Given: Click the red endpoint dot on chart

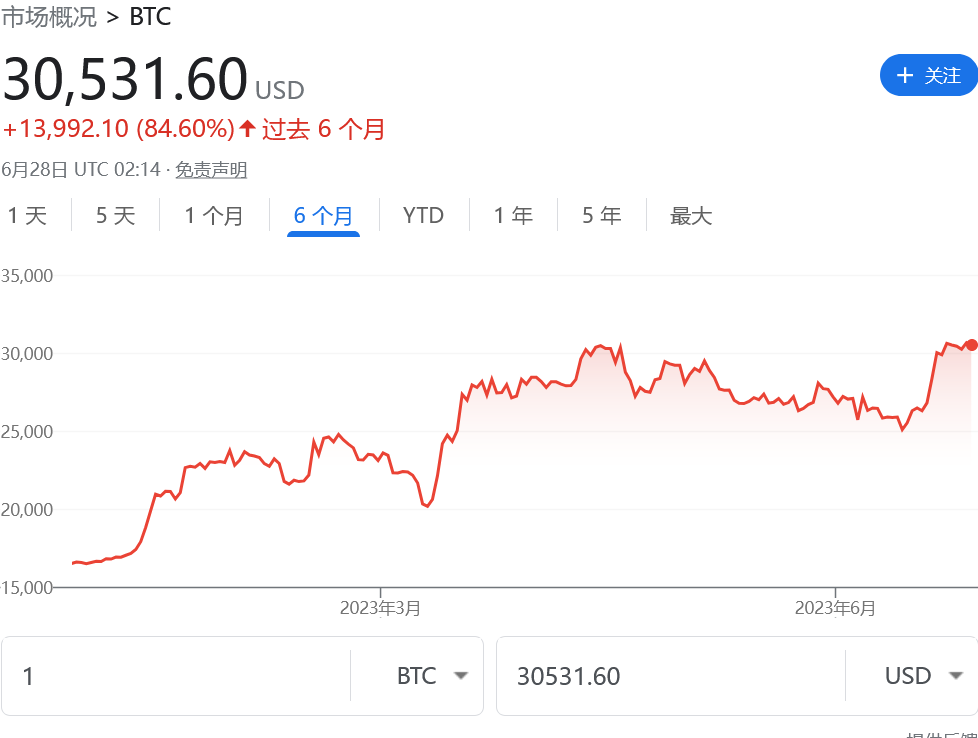Looking at the screenshot, I should click(x=971, y=344).
